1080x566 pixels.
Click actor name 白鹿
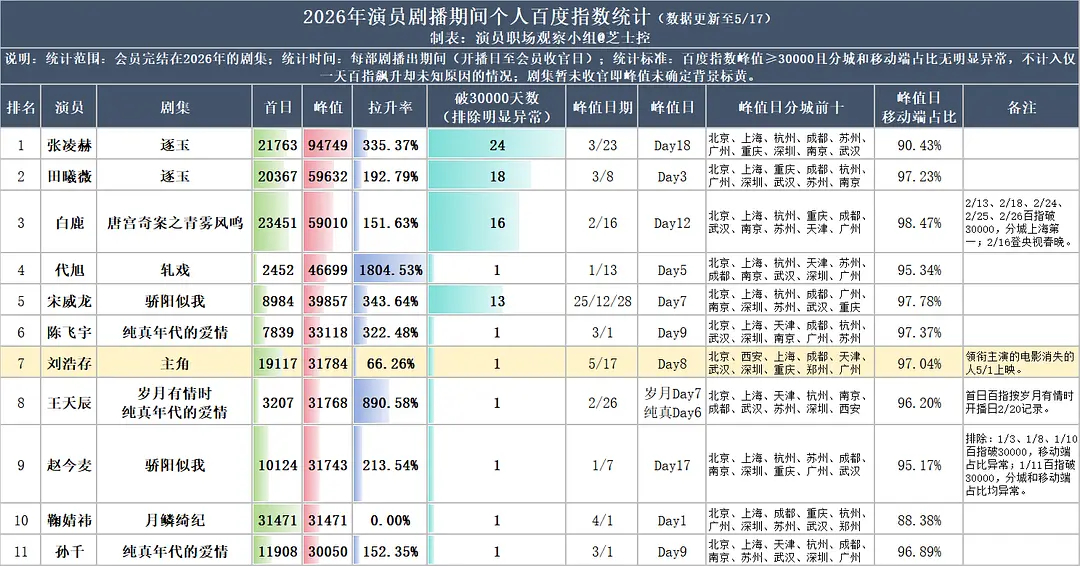[70, 223]
